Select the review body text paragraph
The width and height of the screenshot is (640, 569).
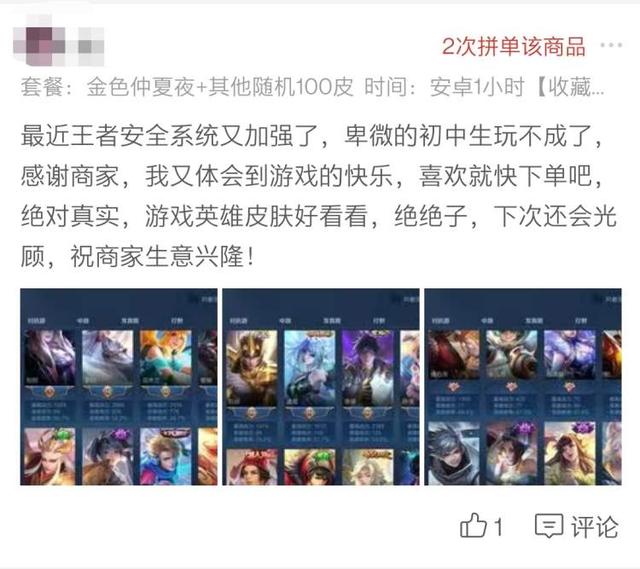pos(319,196)
